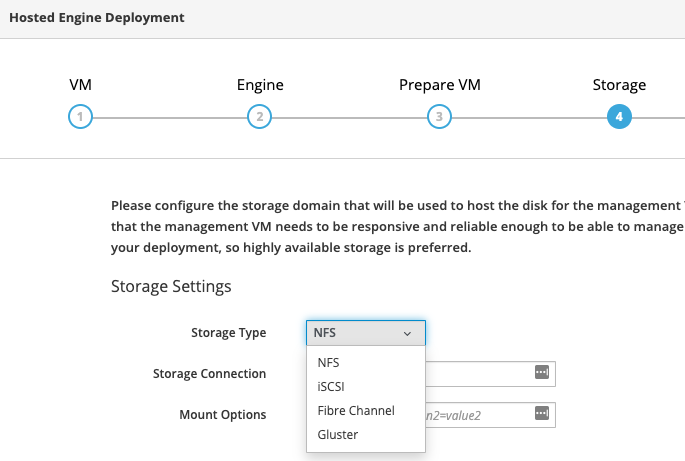The image size is (685, 461).
Task: Pick Fibre Channel as the storage type
Action: coord(356,410)
